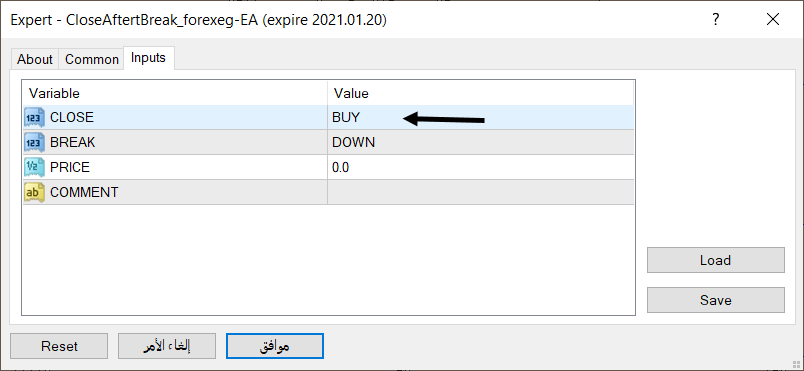Click the Reset button
The width and height of the screenshot is (804, 371).
[x=59, y=346]
